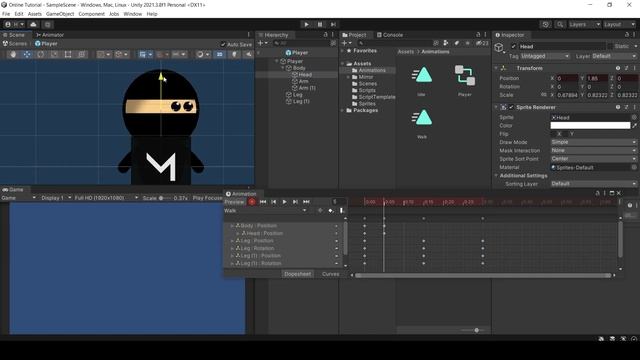Viewport: 640px width, 360px height.
Task: Switch to the Dopesheet view
Action: click(x=298, y=274)
